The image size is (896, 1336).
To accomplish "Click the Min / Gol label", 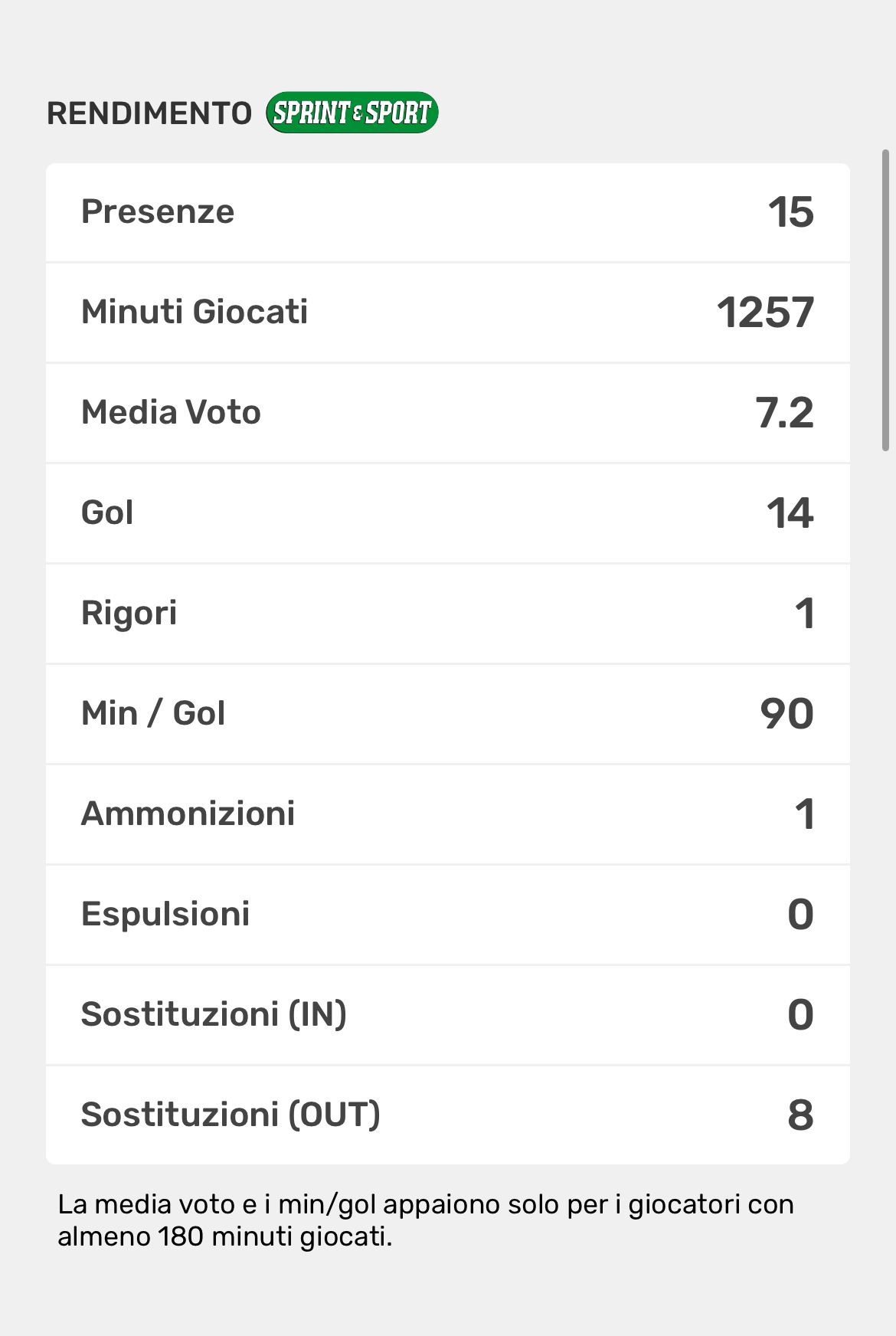I will coord(153,713).
